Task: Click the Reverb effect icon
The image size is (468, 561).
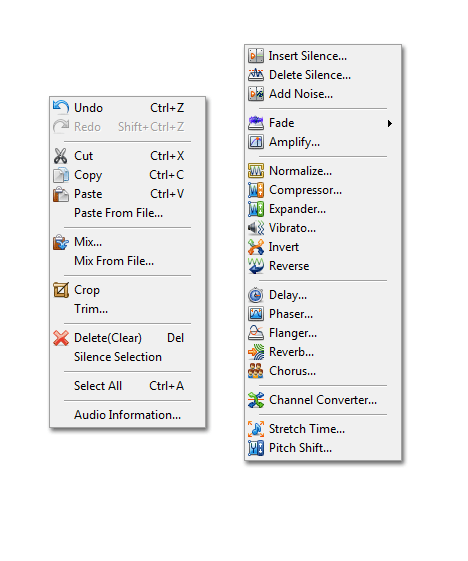Action: pyautogui.click(x=256, y=352)
